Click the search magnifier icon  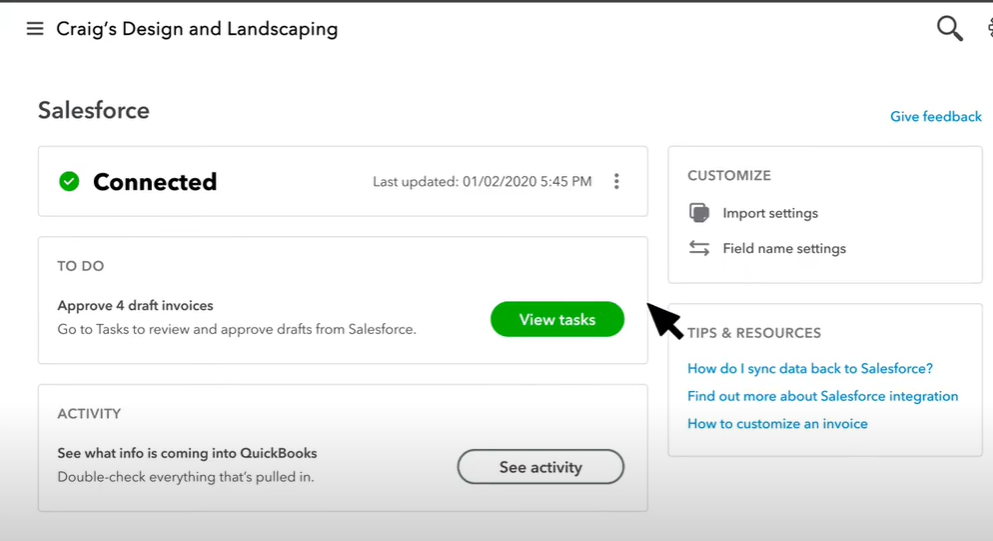point(949,29)
